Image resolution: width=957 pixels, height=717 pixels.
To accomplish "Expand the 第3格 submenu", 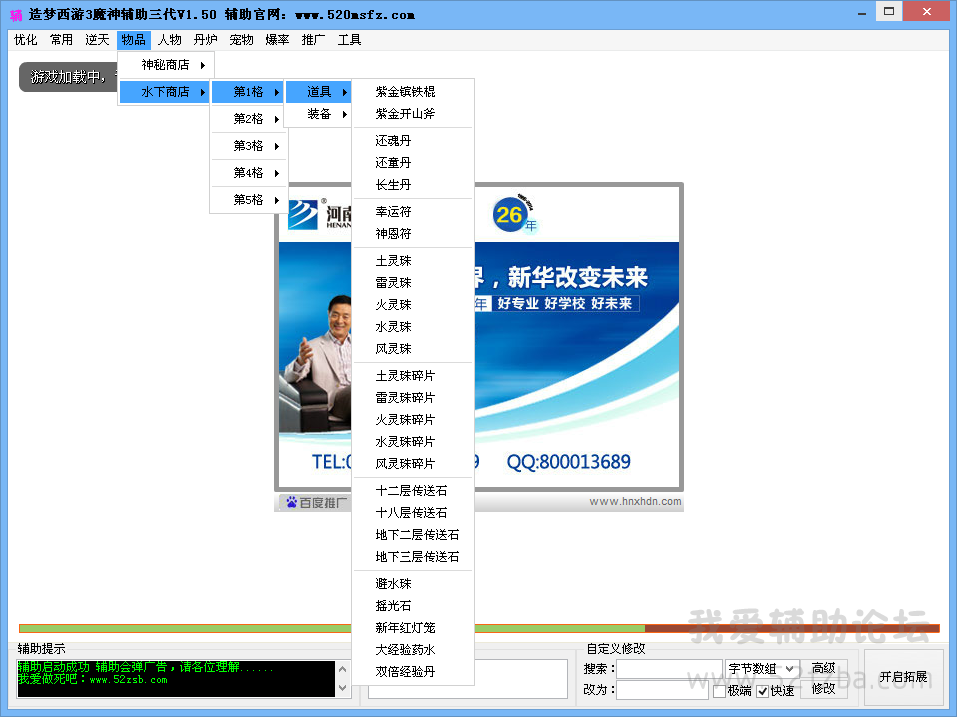I will coord(249,146).
